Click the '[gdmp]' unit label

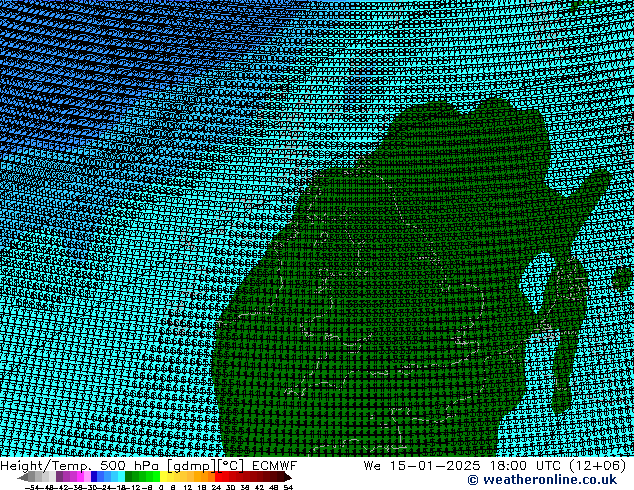click(x=192, y=466)
